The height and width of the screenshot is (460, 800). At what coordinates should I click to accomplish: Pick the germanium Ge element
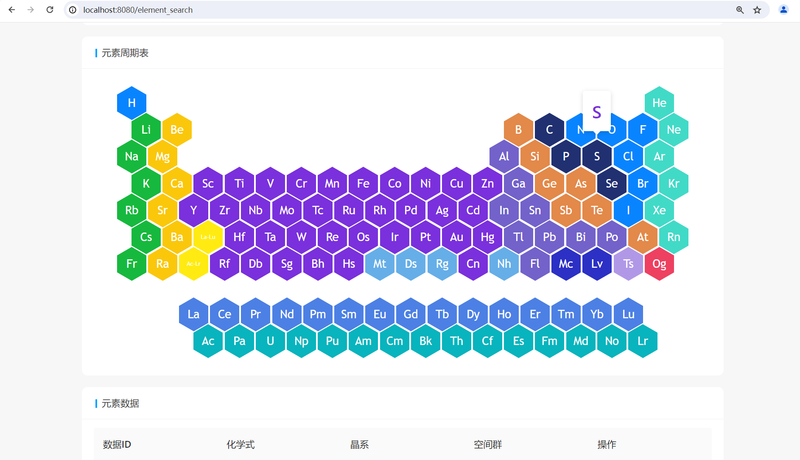click(x=549, y=184)
